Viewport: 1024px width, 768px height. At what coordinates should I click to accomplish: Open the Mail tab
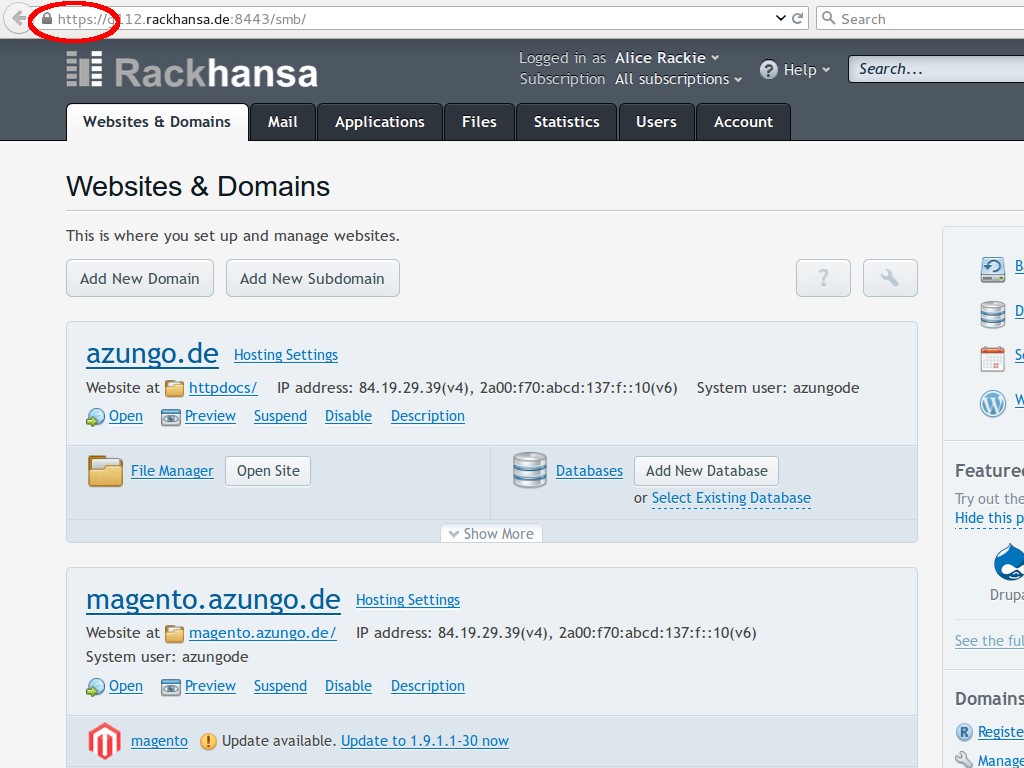283,122
